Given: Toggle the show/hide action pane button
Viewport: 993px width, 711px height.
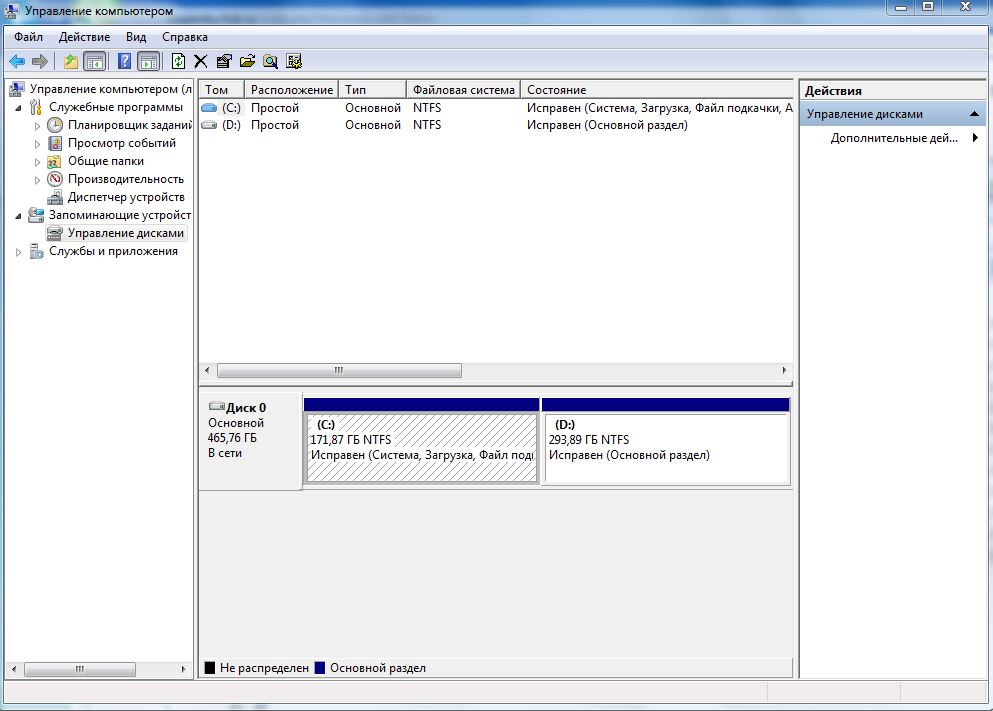Looking at the screenshot, I should [148, 61].
